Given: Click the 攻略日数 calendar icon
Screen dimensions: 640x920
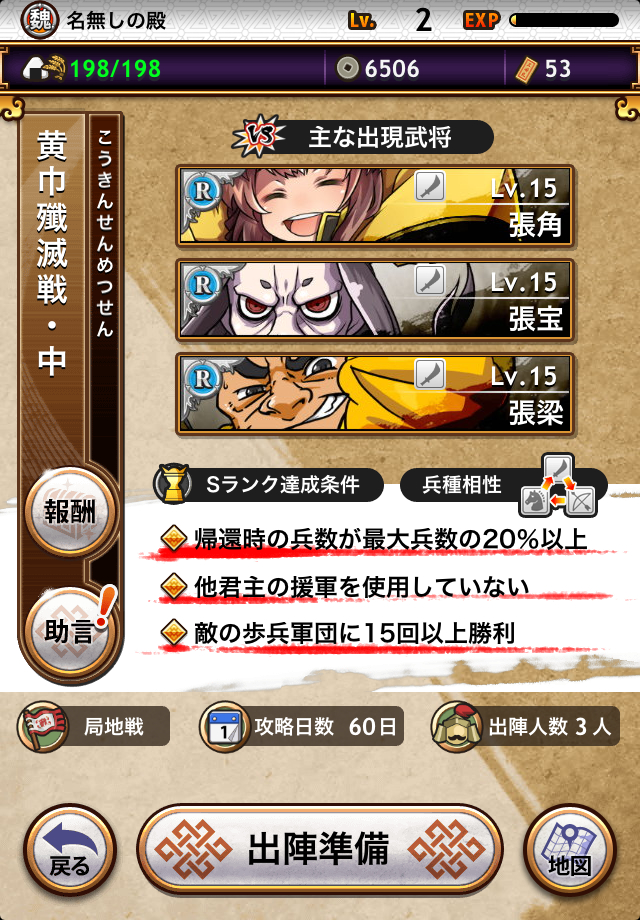Looking at the screenshot, I should [x=224, y=726].
